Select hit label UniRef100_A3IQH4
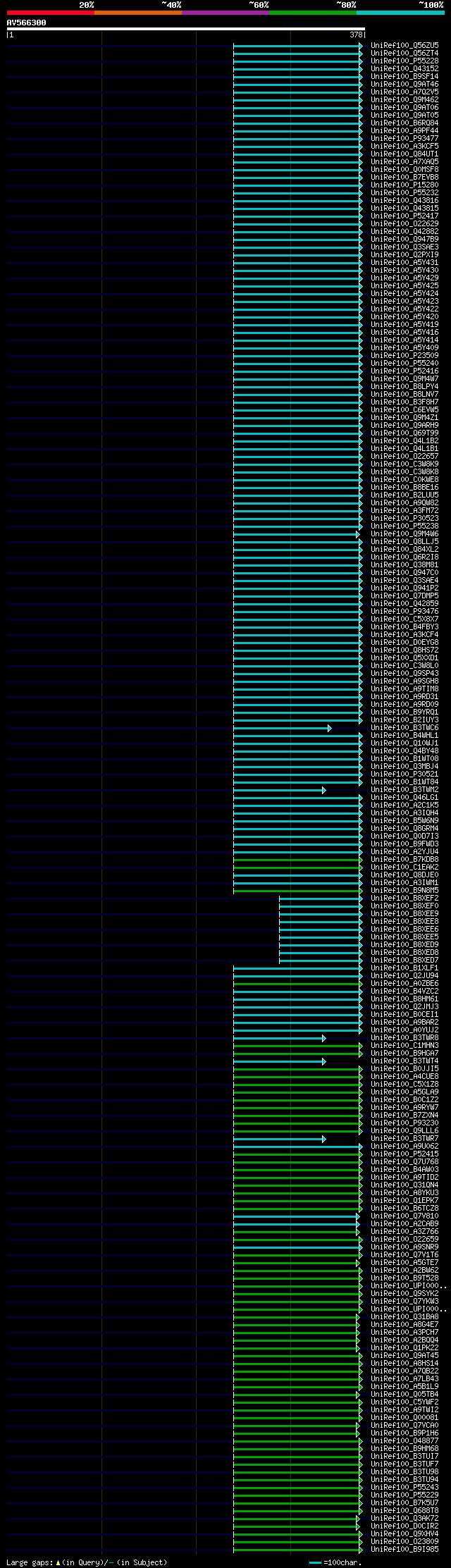Screen dimensions: 451x1568 [404, 813]
